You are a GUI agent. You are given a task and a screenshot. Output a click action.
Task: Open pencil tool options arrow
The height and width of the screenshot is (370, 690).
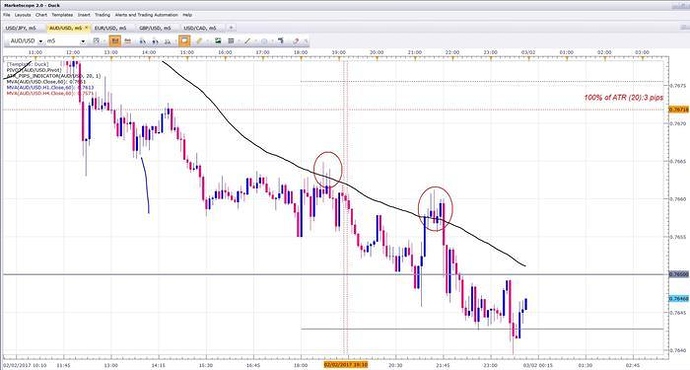[x=207, y=41]
